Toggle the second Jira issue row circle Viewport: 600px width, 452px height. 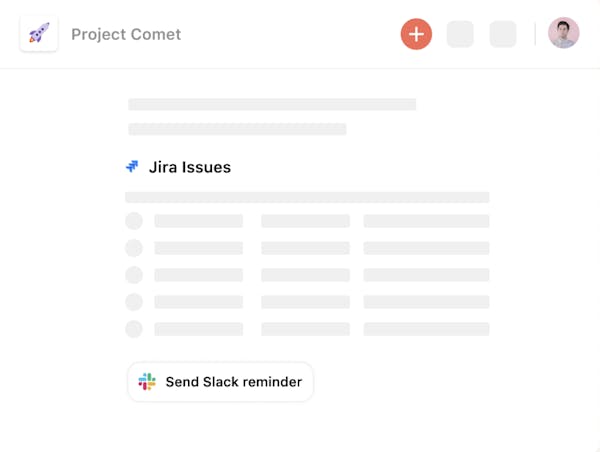coord(134,248)
